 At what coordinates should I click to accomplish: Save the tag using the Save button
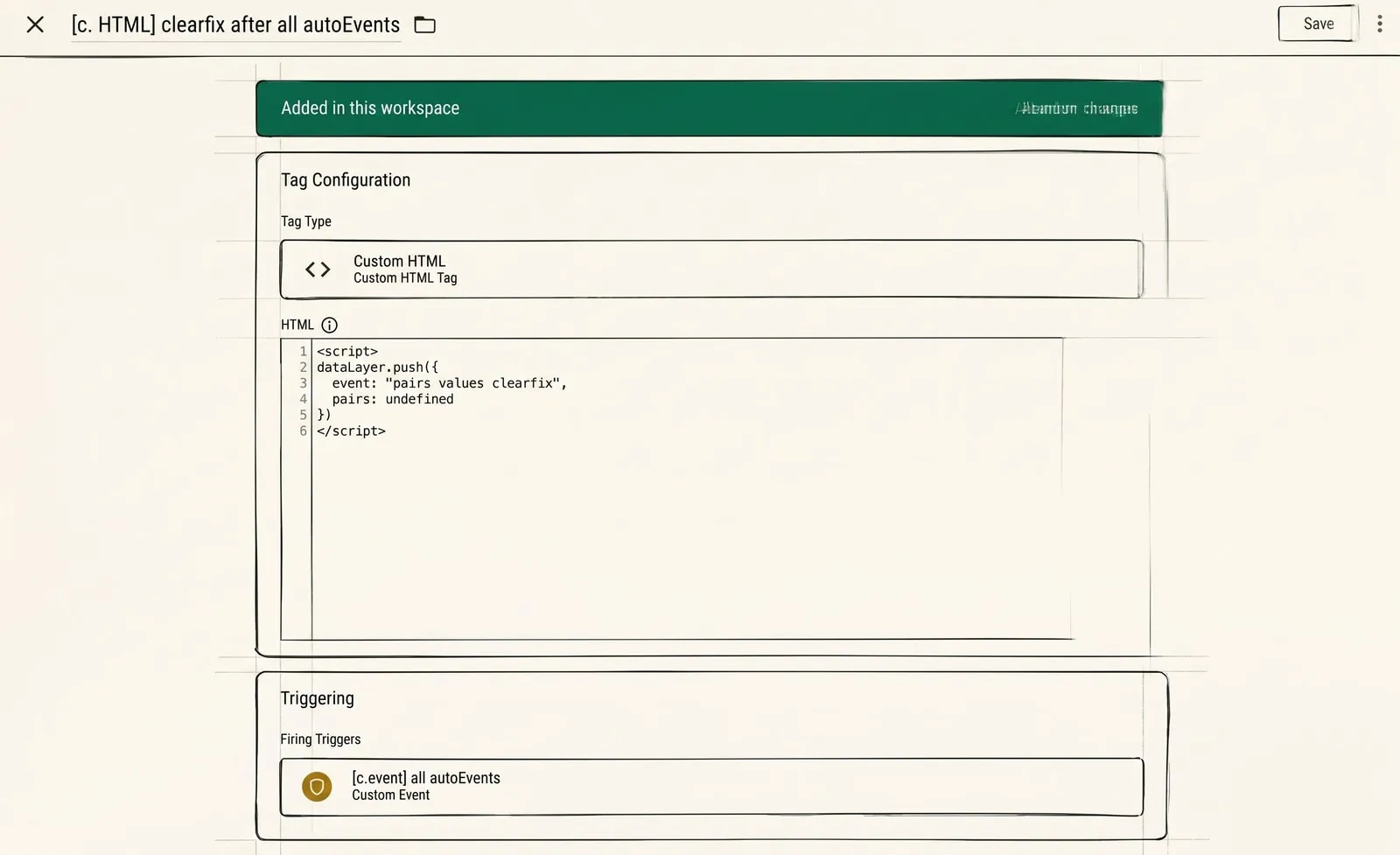tap(1318, 24)
